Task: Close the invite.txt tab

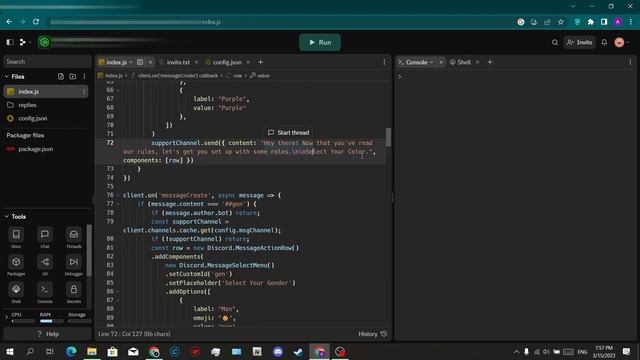Action: tap(196, 62)
